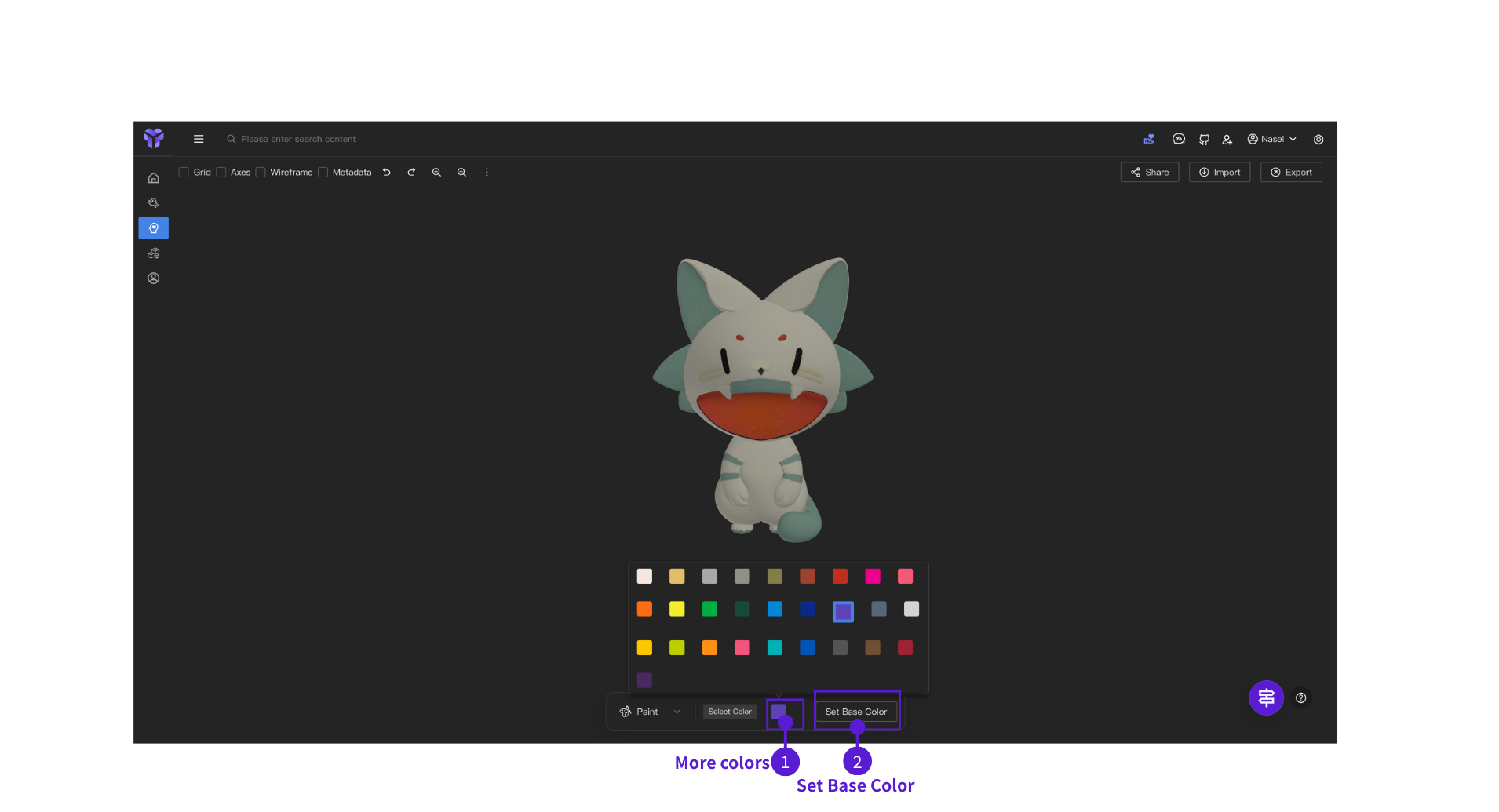Open the hamburger menu next to the logo

[x=199, y=139]
